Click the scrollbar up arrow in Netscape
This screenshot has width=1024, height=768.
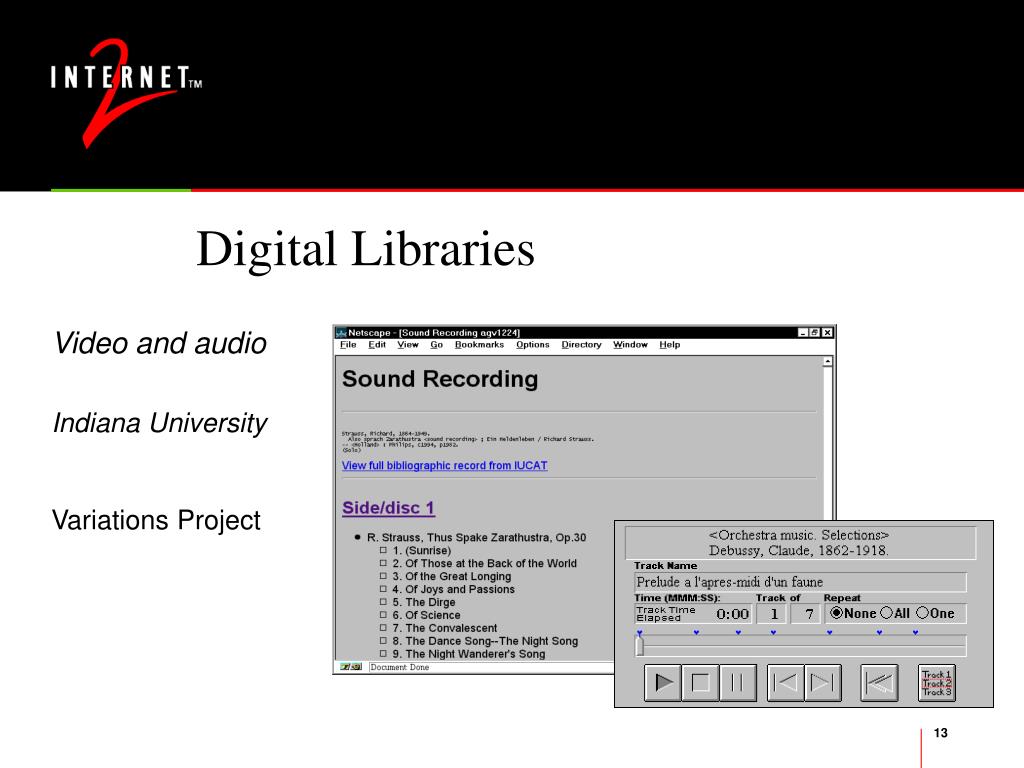coord(827,362)
